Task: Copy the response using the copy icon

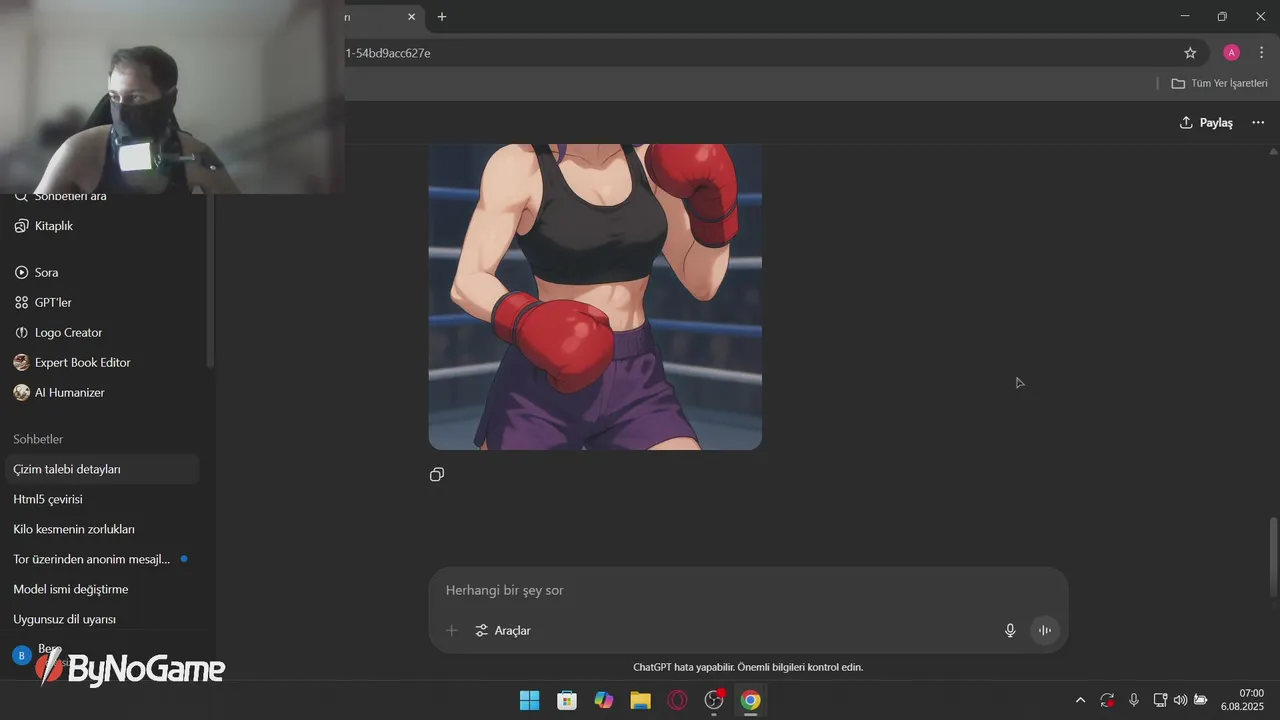Action: [437, 474]
